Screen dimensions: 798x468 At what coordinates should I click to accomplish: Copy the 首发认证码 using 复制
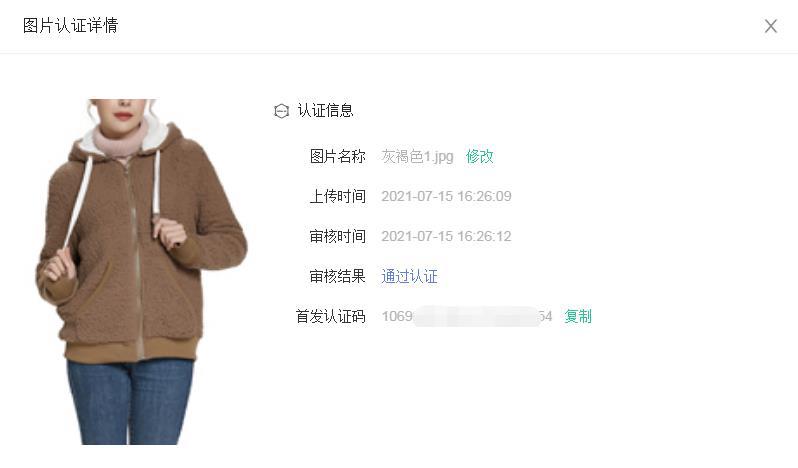tap(578, 316)
